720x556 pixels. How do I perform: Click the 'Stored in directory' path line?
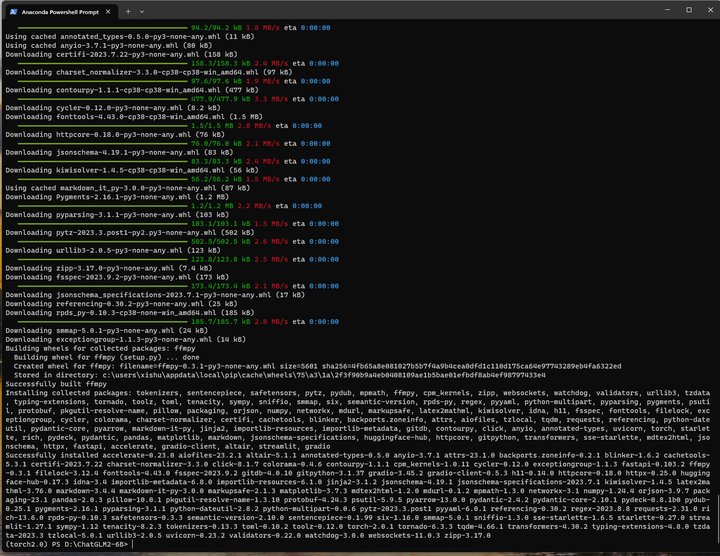point(280,375)
